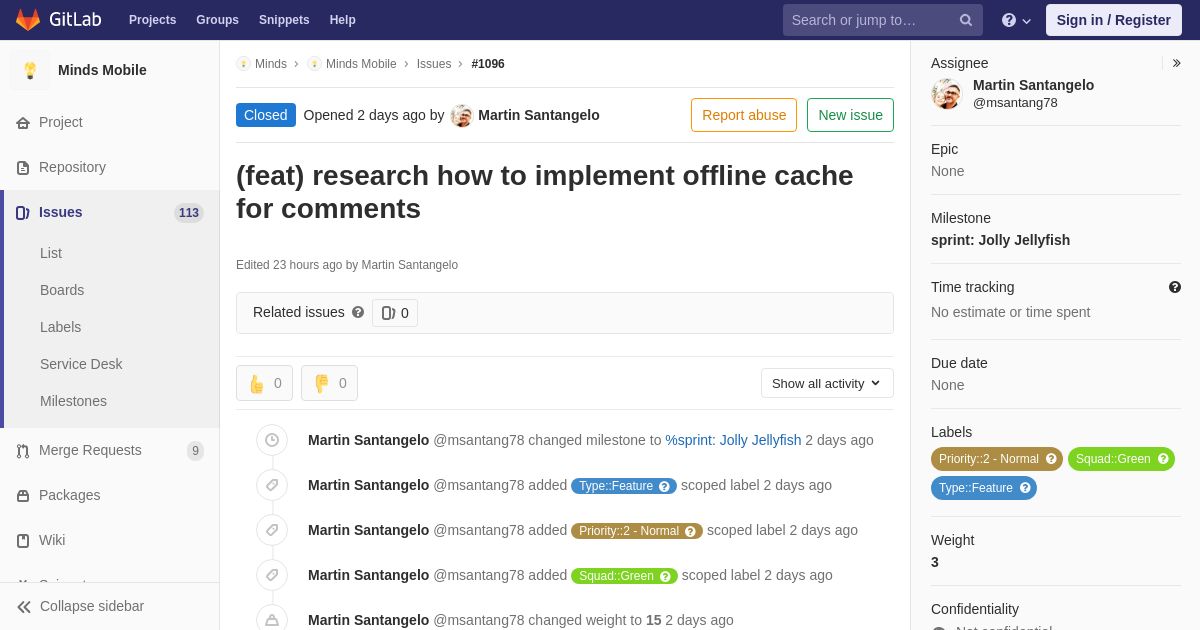1200x630 pixels.
Task: Click help icon on activity Squad::Green label
Action: click(665, 576)
